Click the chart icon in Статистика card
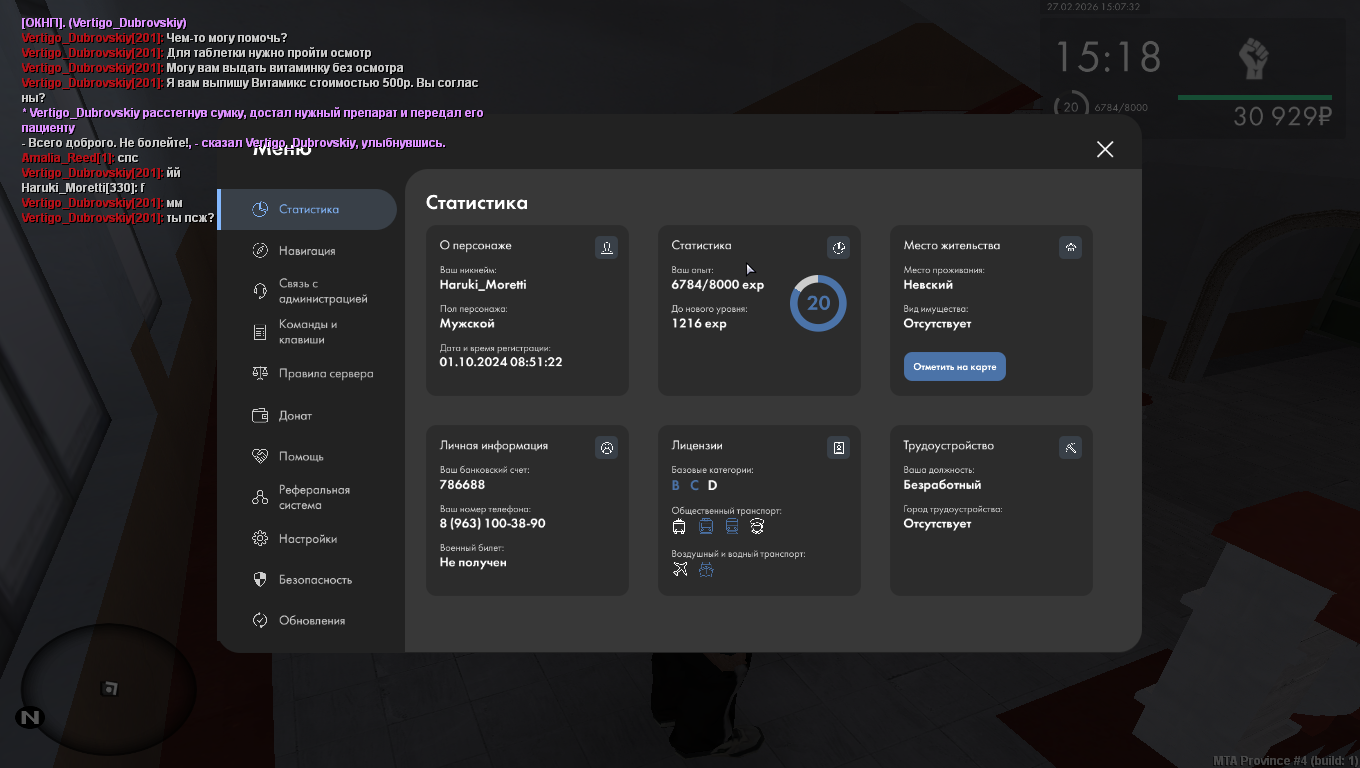Viewport: 1360px width, 768px height. 838,247
